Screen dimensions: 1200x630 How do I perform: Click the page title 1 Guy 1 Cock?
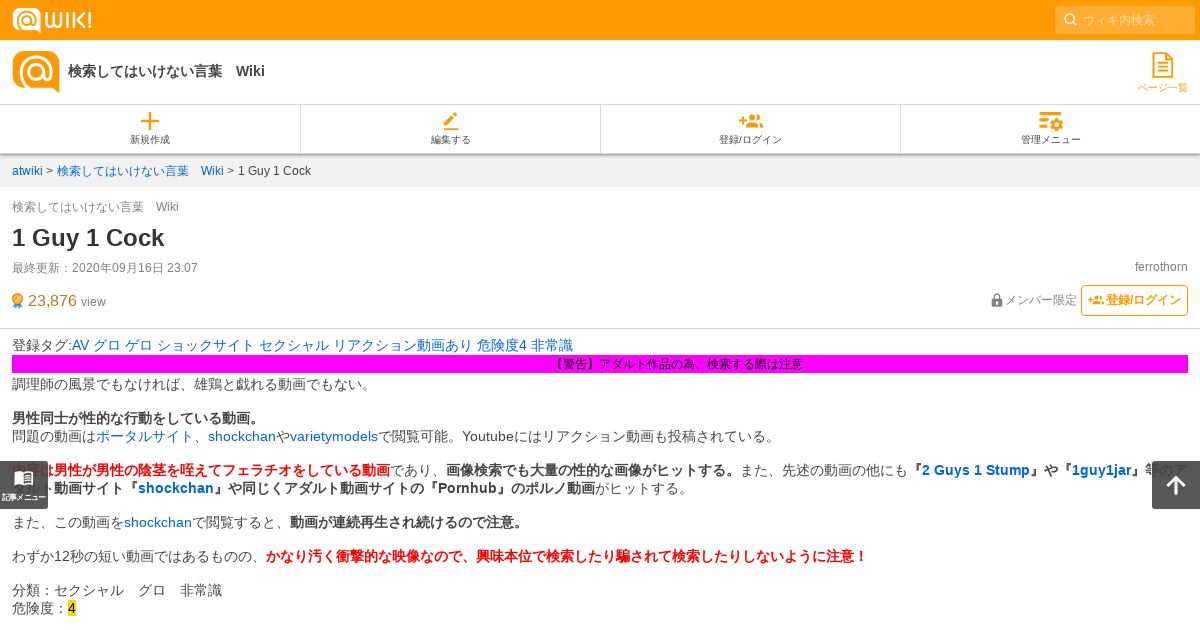(x=88, y=238)
